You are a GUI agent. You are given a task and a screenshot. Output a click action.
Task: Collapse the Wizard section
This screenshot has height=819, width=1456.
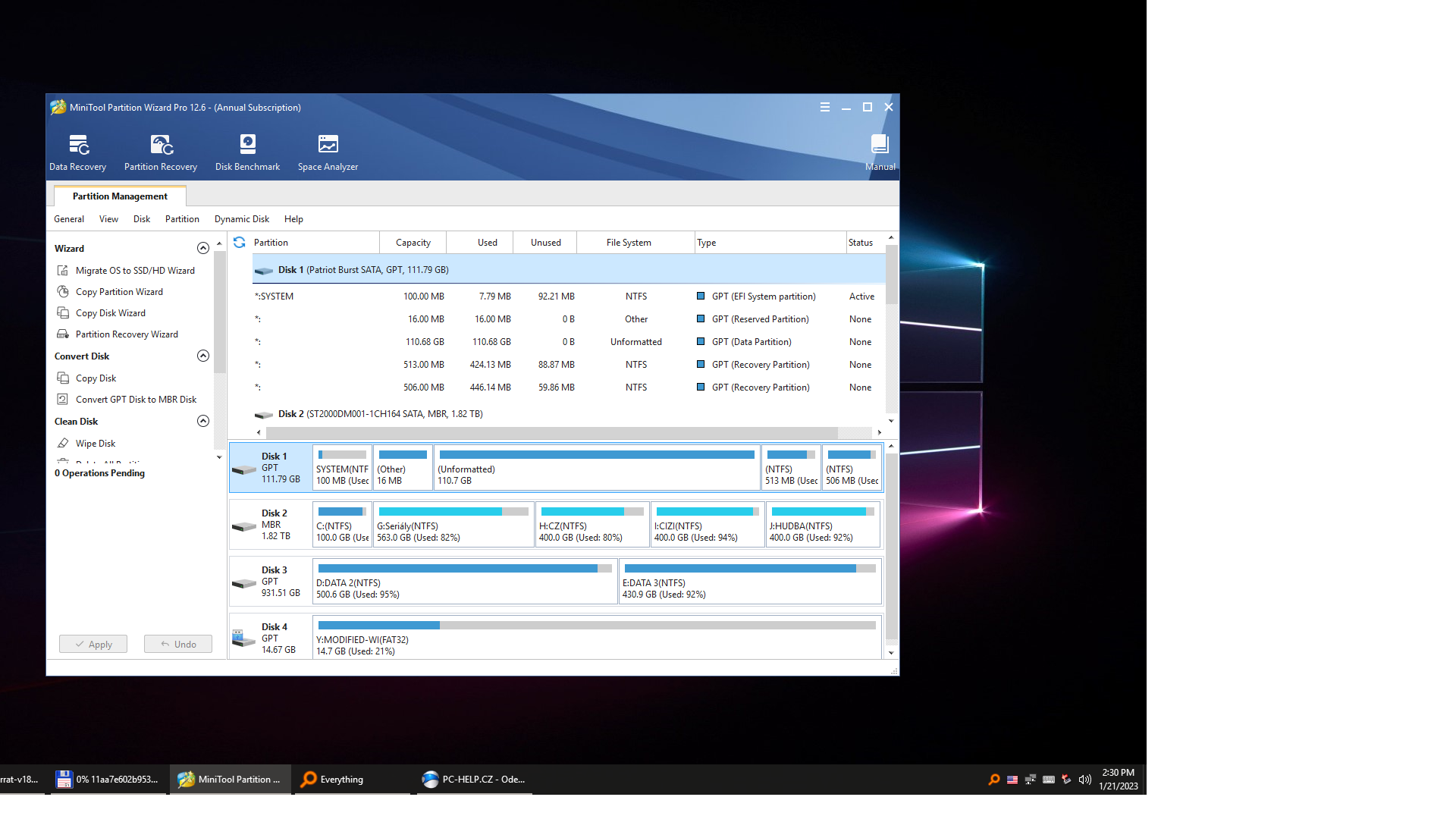pos(203,249)
